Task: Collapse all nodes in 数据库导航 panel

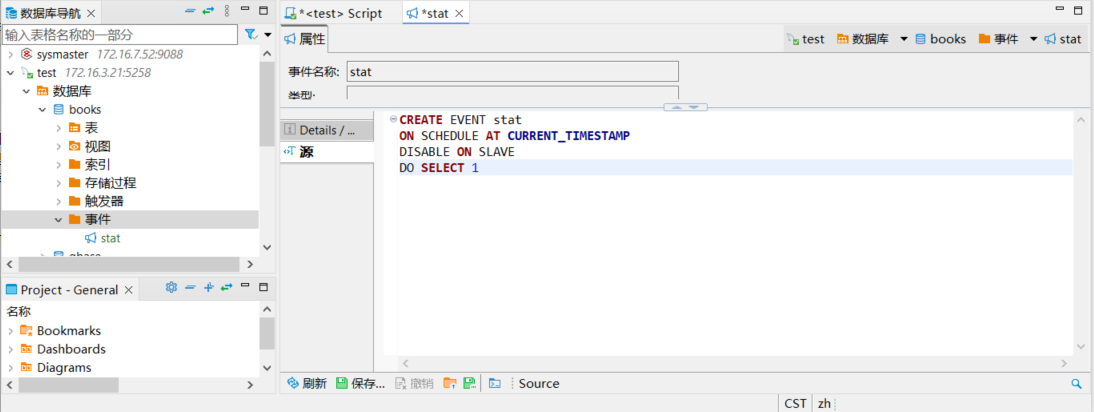Action: click(x=190, y=12)
